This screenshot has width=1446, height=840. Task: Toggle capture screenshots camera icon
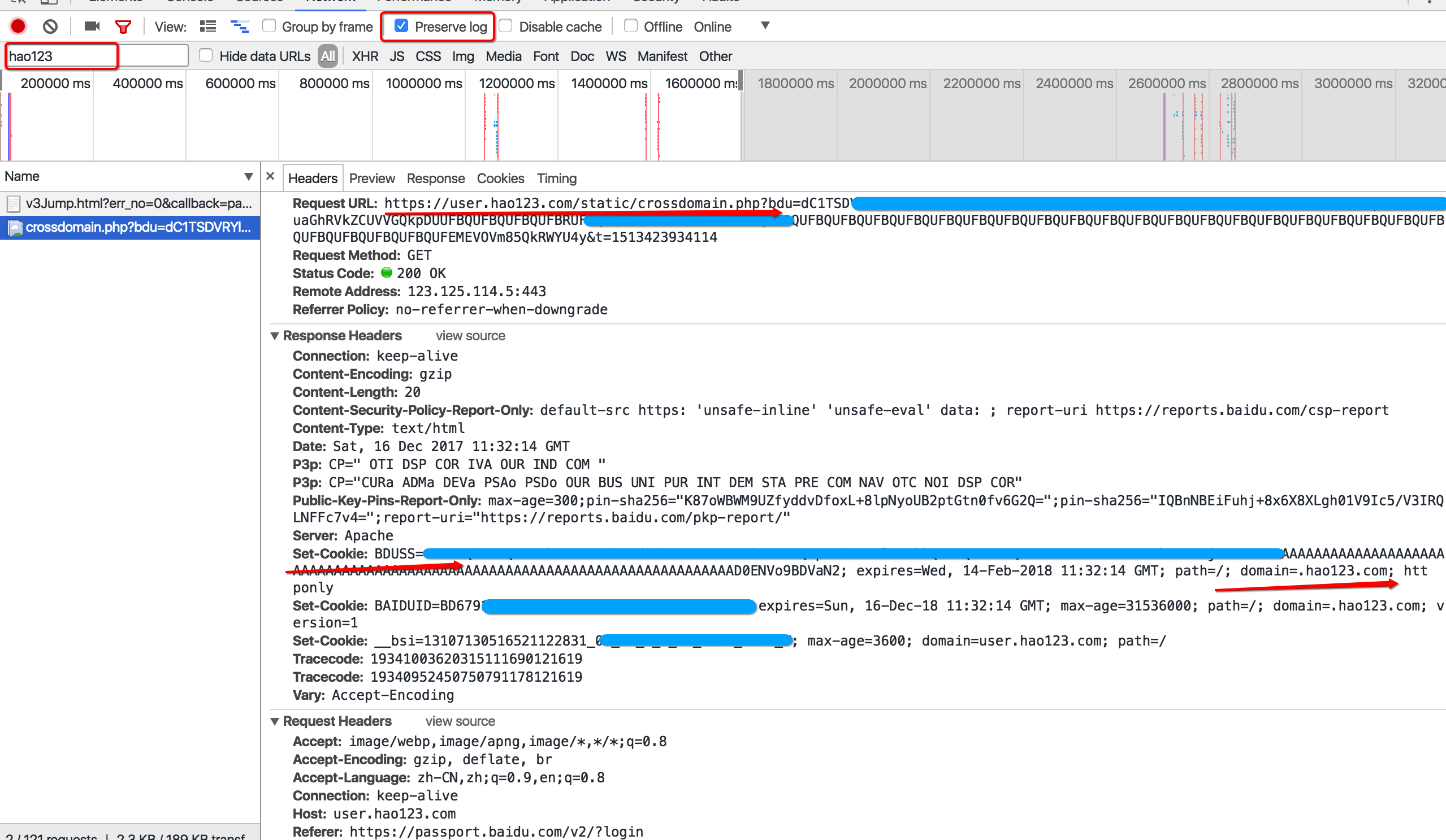(x=92, y=27)
